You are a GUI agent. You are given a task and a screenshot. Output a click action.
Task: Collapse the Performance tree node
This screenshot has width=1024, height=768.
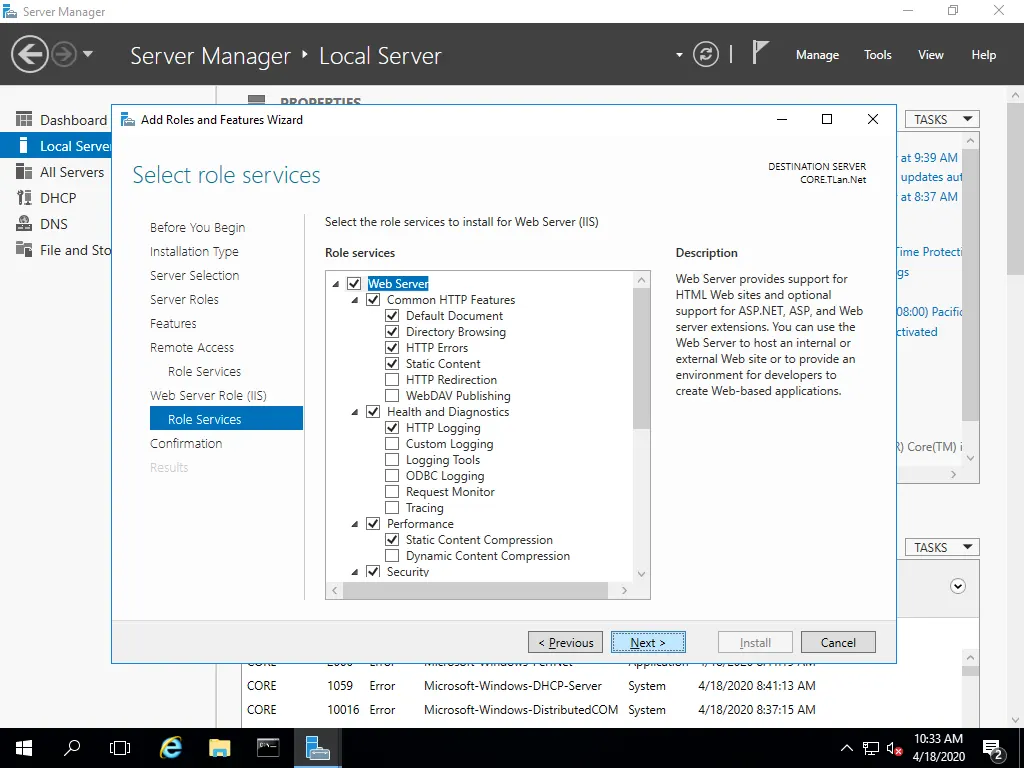coord(355,524)
